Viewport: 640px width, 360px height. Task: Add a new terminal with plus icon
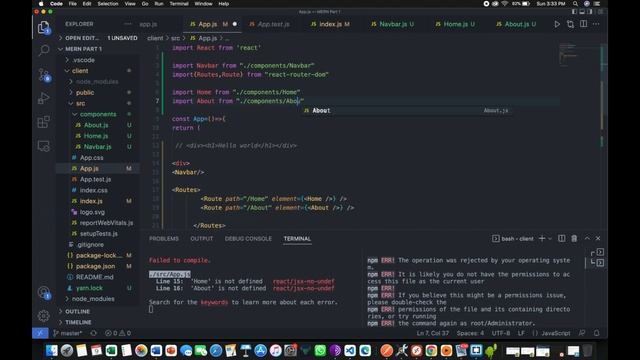542,238
